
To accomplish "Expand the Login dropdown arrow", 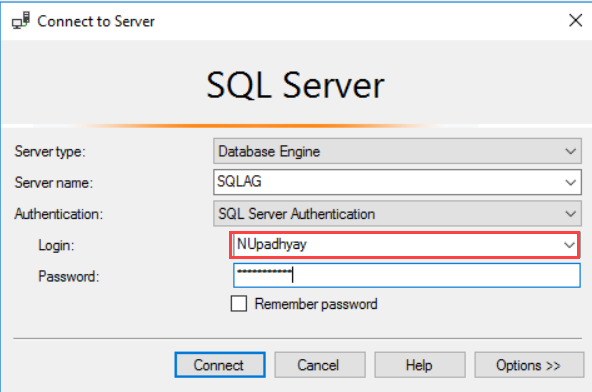I will tap(569, 245).
